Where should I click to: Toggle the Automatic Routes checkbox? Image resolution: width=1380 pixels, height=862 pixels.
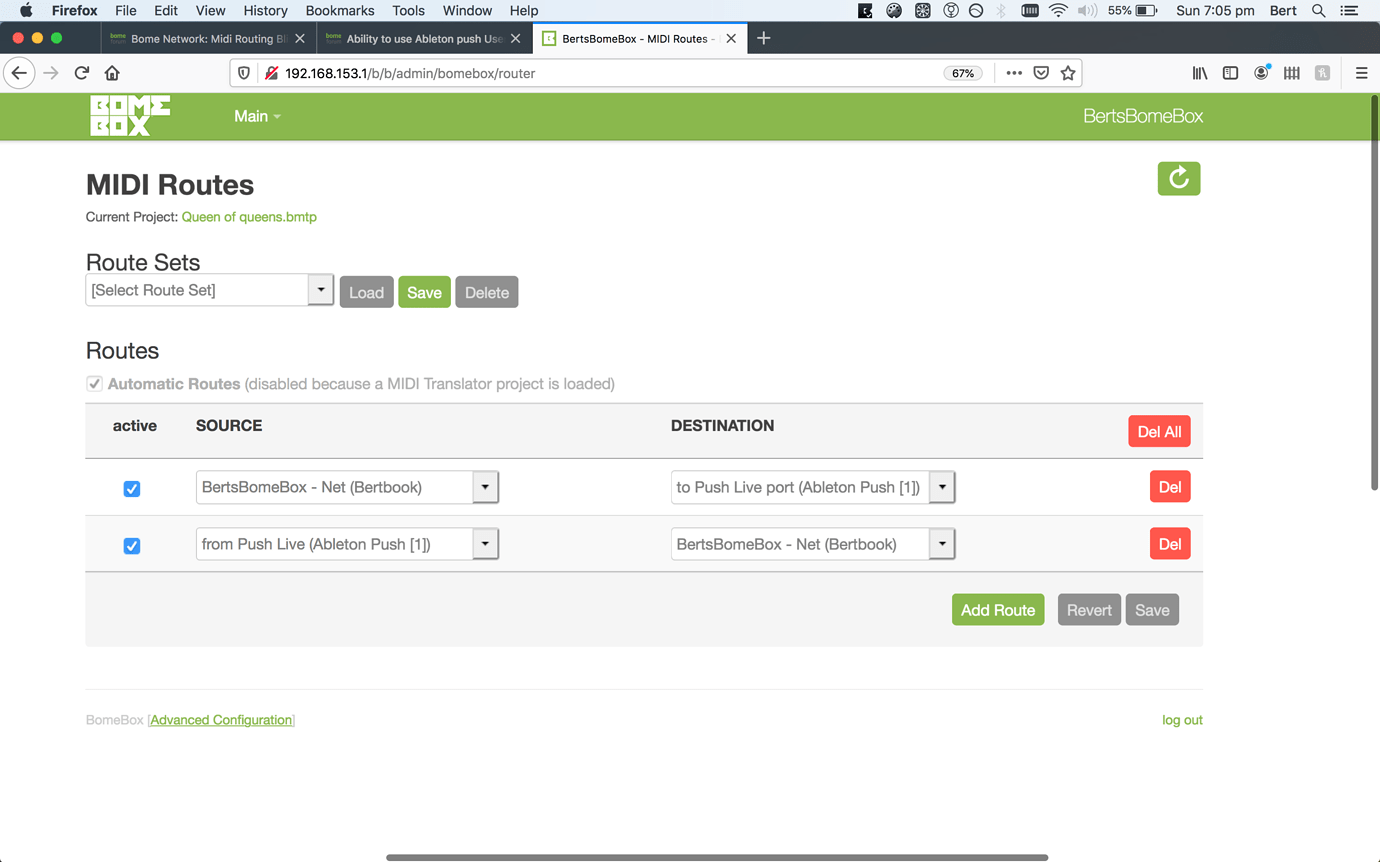95,384
